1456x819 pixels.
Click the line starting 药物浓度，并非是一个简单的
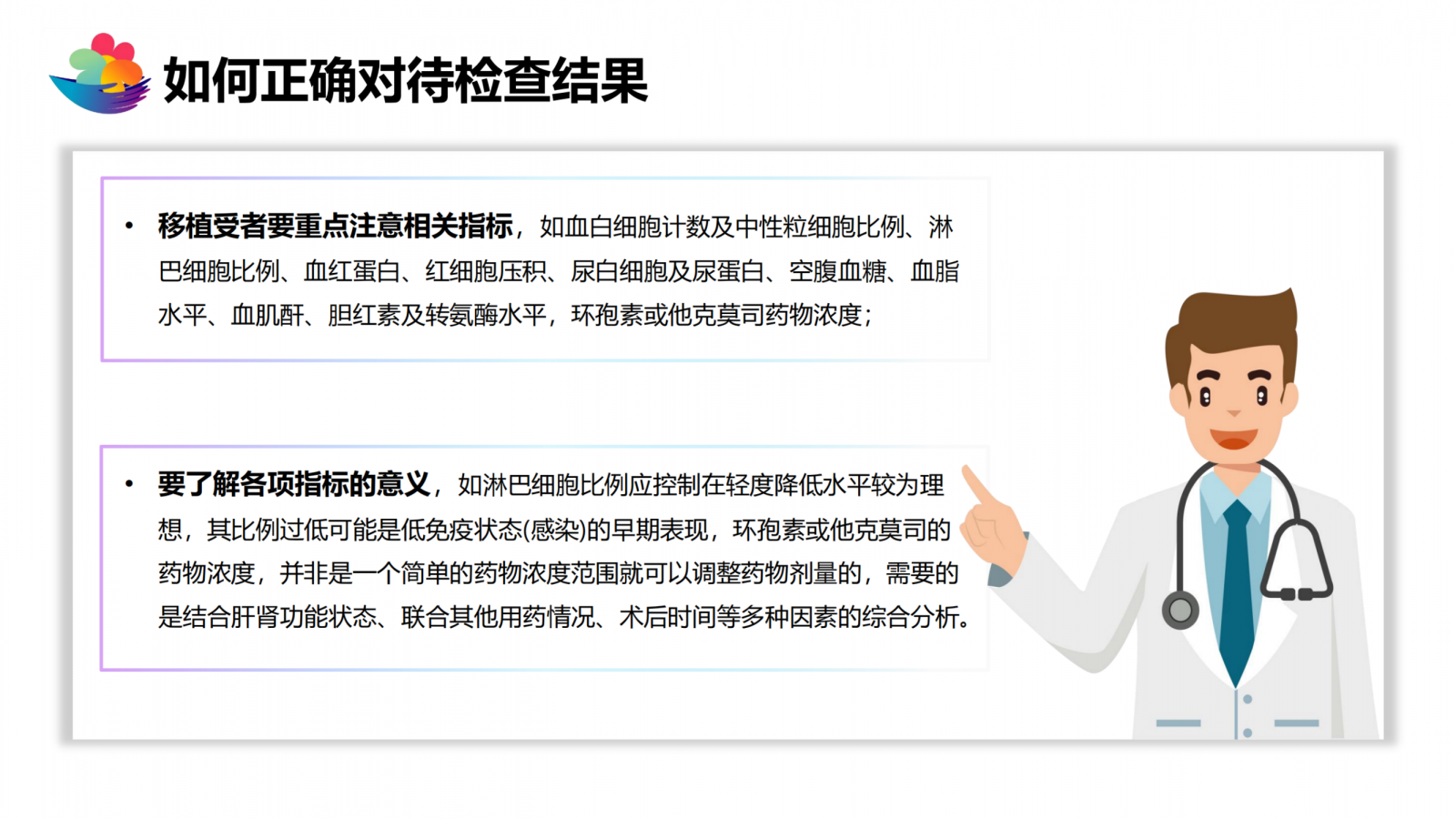coord(559,573)
